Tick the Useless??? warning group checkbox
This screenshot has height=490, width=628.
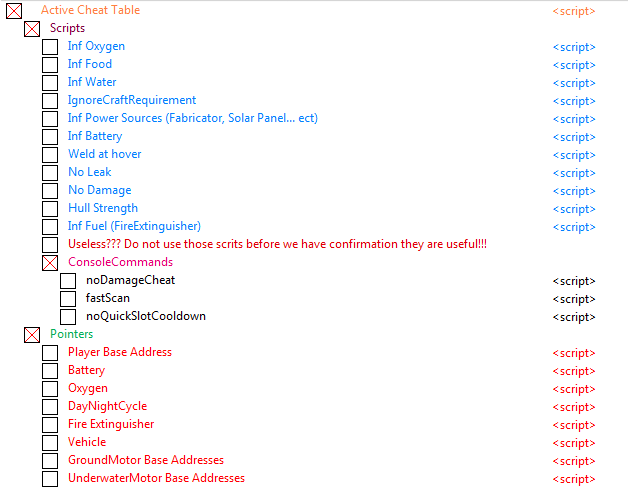(50, 245)
